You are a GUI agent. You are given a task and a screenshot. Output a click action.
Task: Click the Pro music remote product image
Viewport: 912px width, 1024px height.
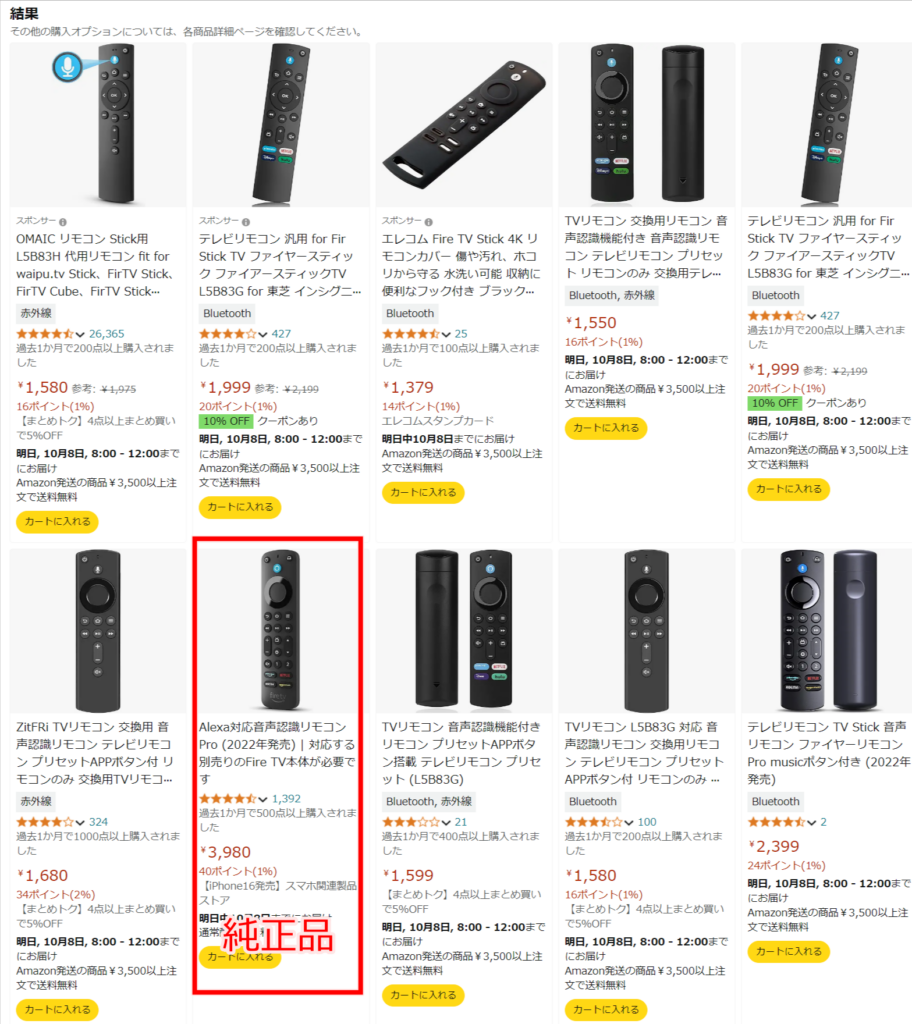click(826, 630)
